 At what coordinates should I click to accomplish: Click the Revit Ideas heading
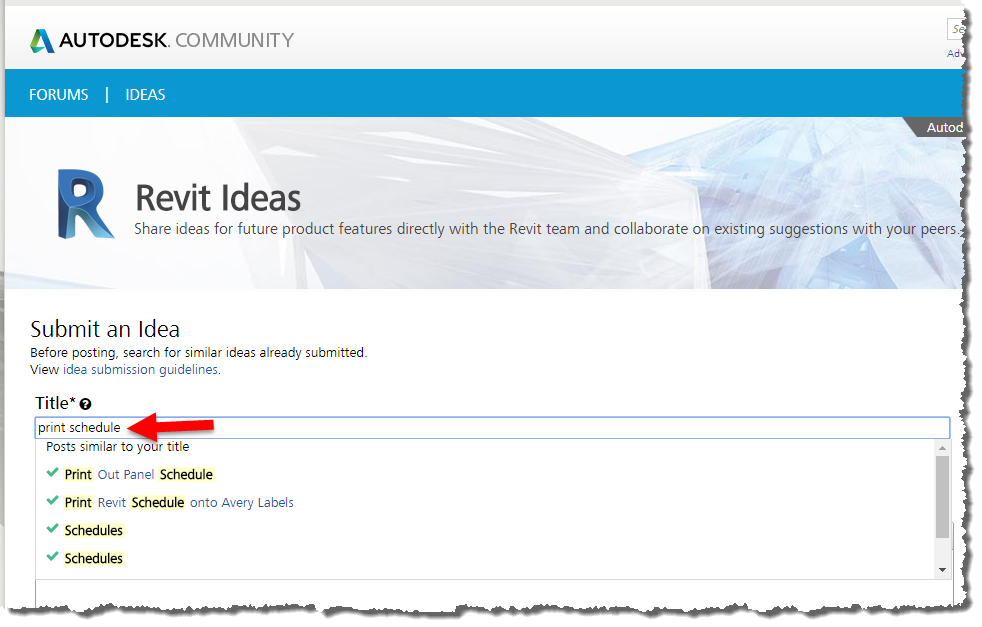(x=218, y=198)
